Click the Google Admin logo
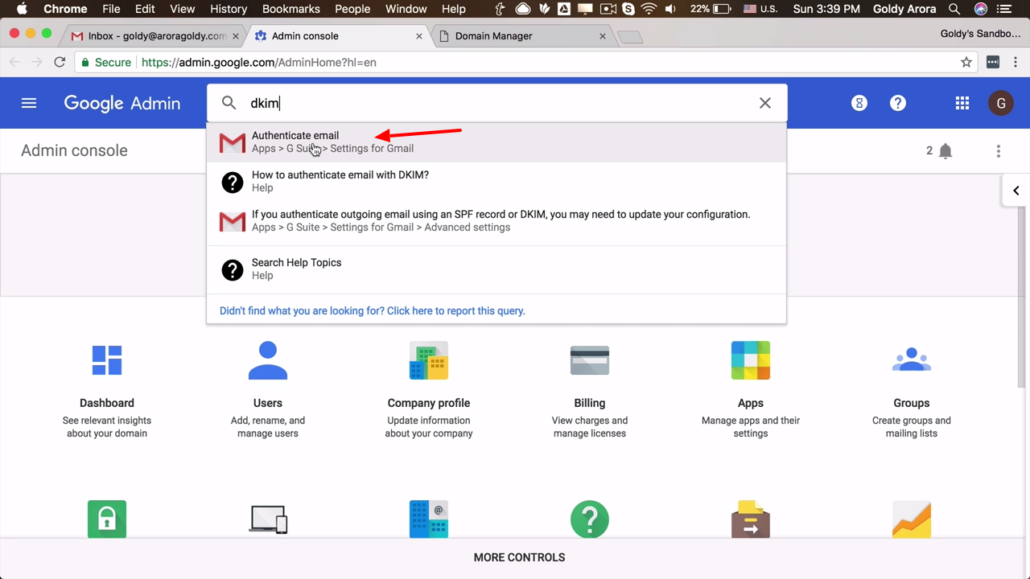 [x=122, y=103]
